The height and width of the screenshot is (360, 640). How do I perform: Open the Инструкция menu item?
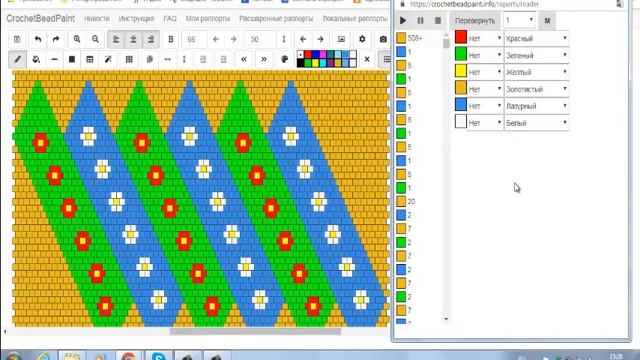pos(136,19)
